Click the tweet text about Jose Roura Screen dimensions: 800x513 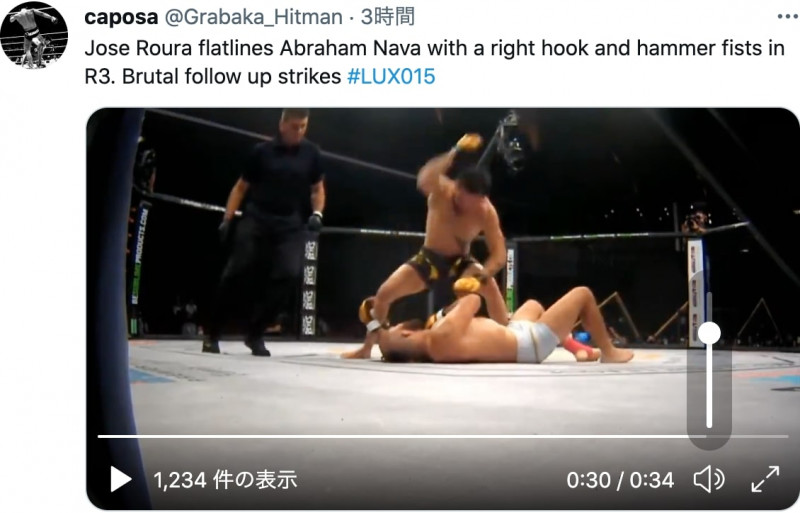pos(434,62)
